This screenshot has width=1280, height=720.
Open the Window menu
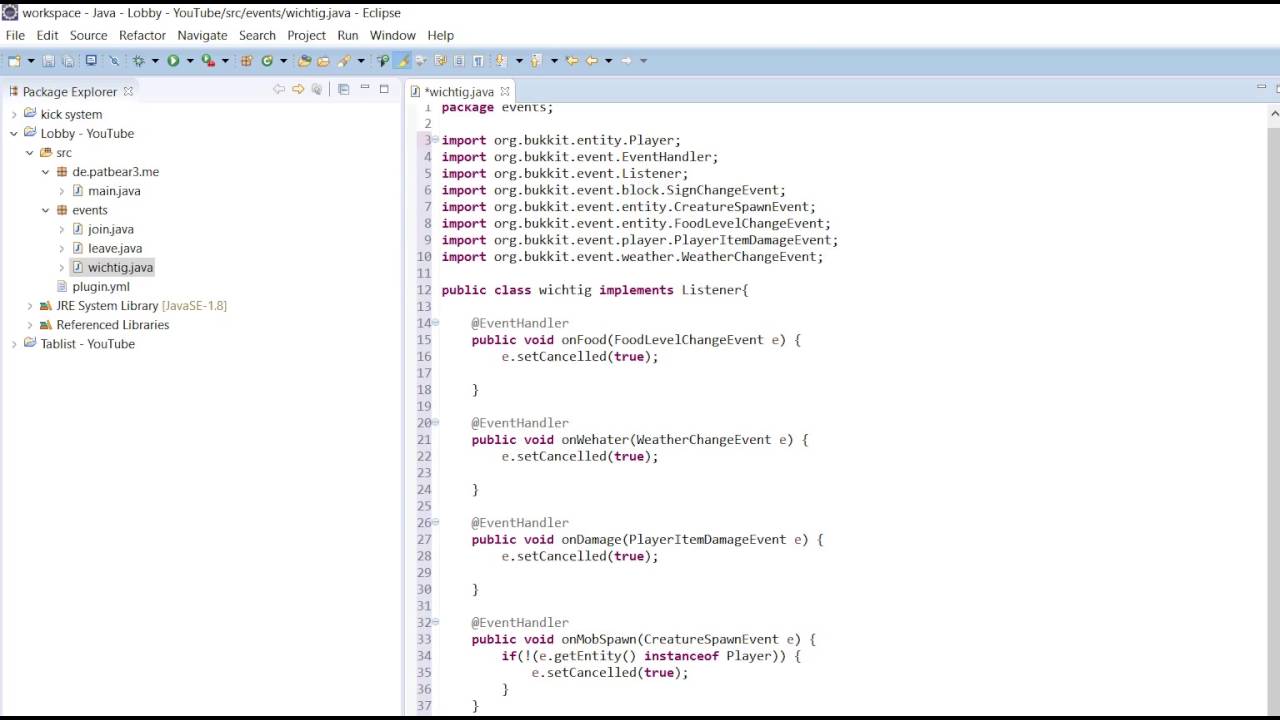pyautogui.click(x=392, y=35)
